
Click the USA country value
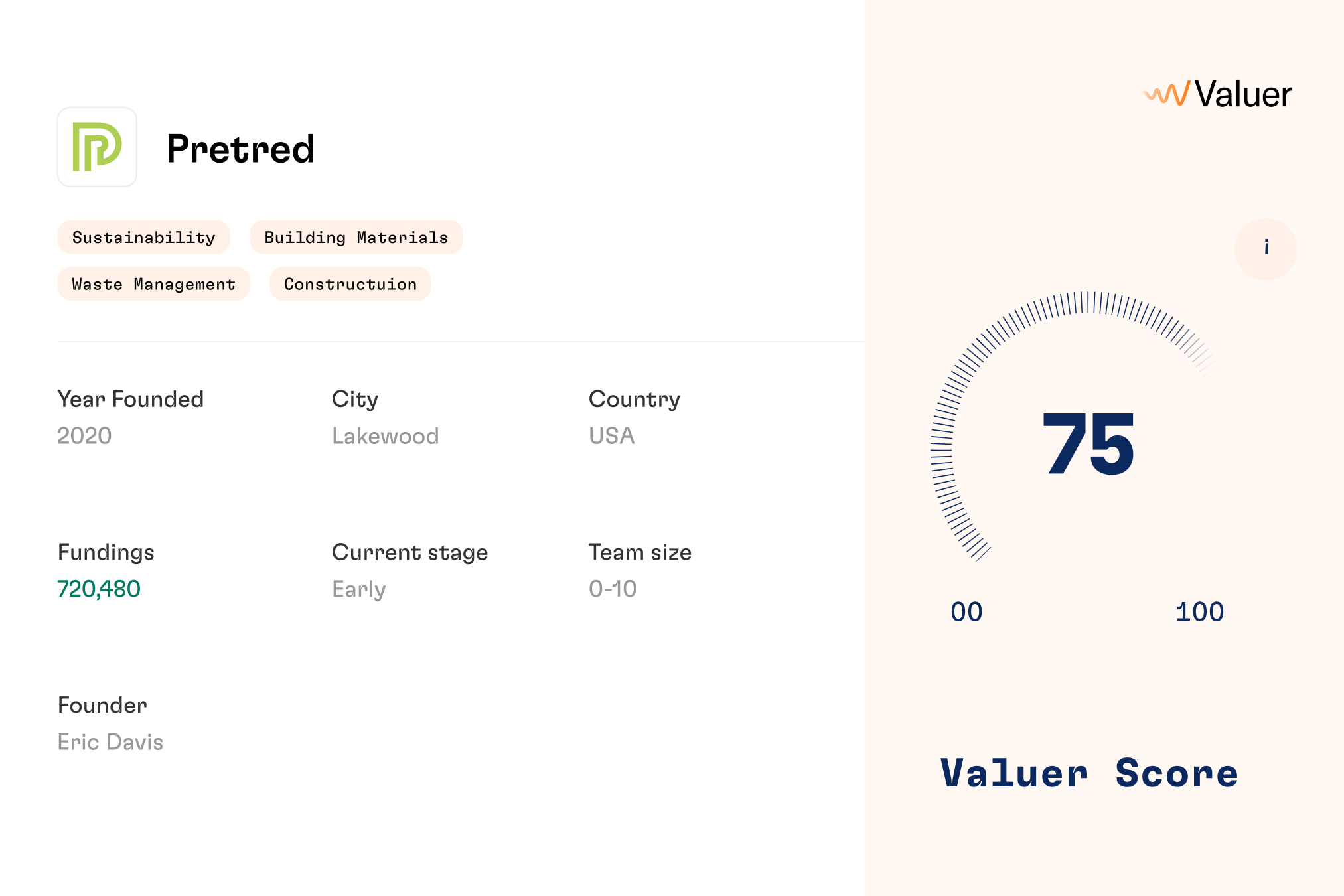click(611, 436)
